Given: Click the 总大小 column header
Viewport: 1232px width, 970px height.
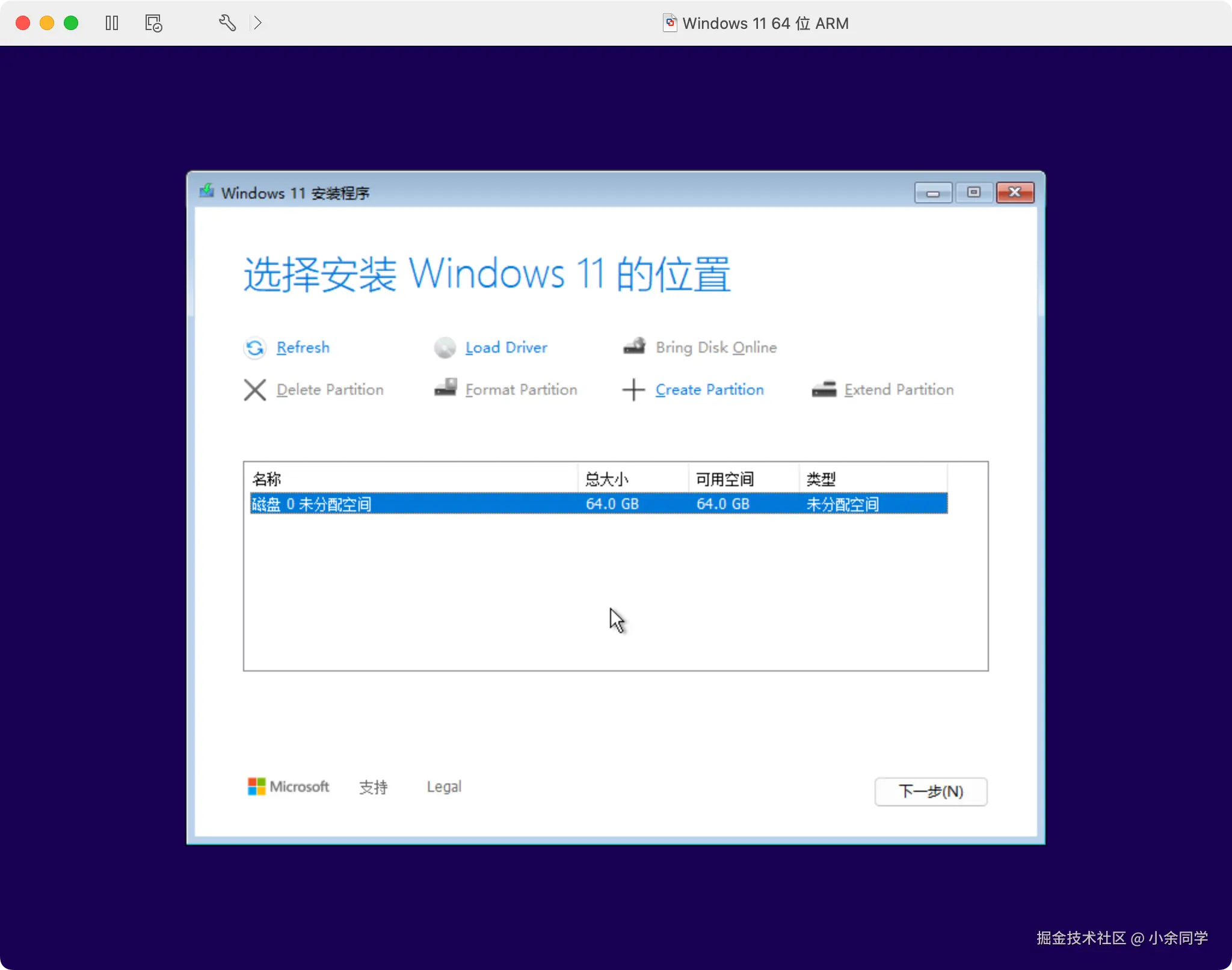Looking at the screenshot, I should pos(606,479).
